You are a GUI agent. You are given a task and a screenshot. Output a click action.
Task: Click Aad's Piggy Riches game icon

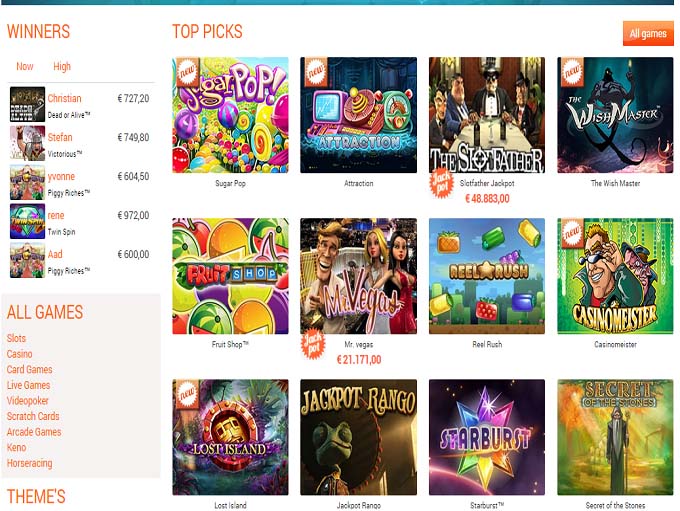point(27,260)
